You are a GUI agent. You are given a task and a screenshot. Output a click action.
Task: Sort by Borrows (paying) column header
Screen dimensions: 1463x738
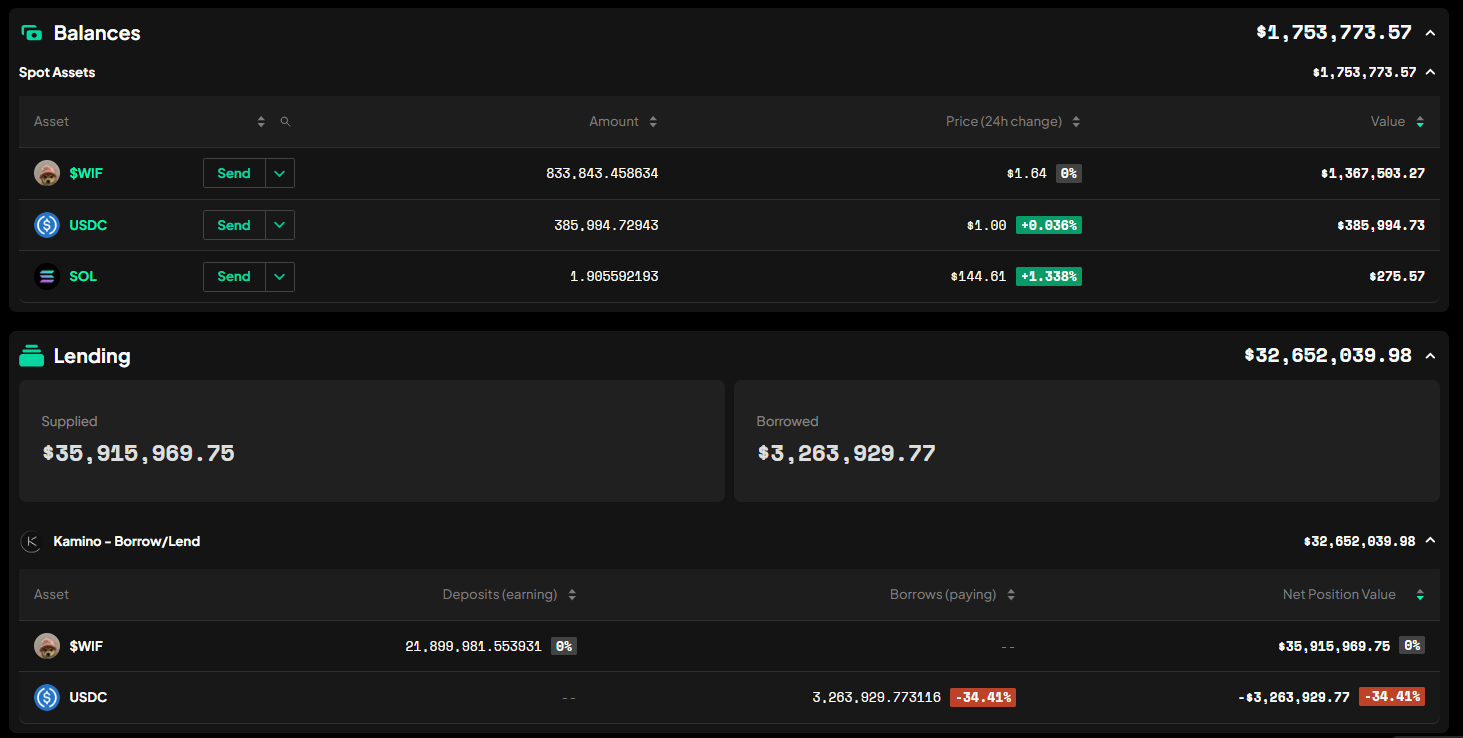click(951, 595)
